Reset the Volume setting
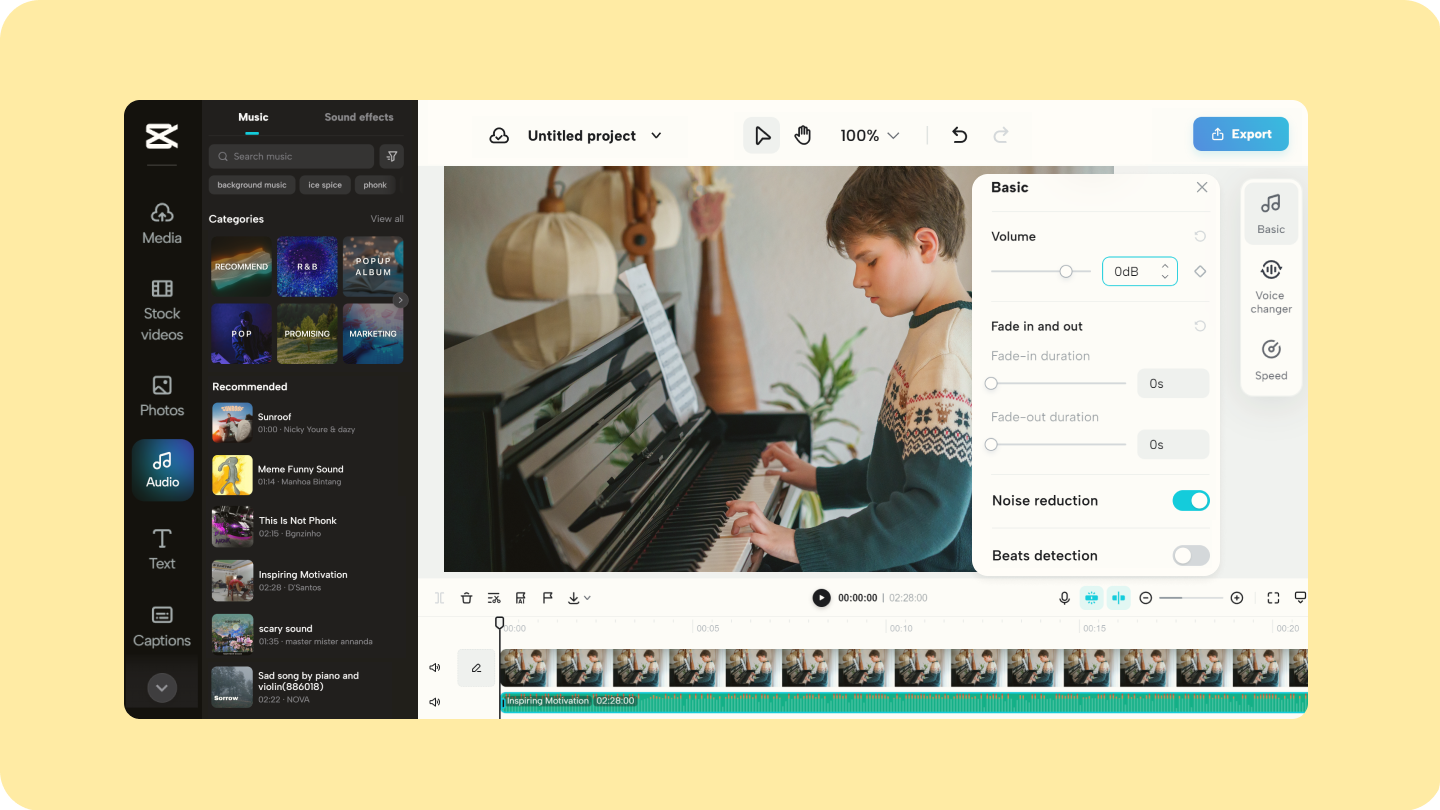Viewport: 1440px width, 810px height. pyautogui.click(x=1200, y=237)
